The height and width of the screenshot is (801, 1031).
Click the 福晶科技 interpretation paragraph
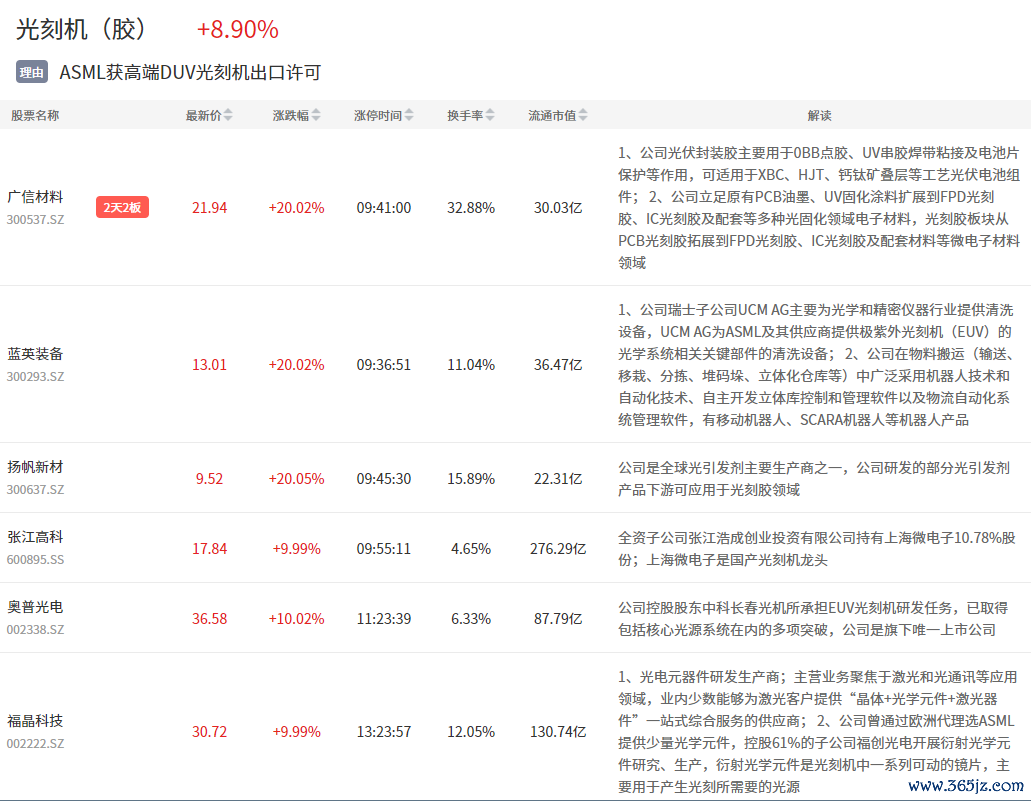(x=817, y=732)
